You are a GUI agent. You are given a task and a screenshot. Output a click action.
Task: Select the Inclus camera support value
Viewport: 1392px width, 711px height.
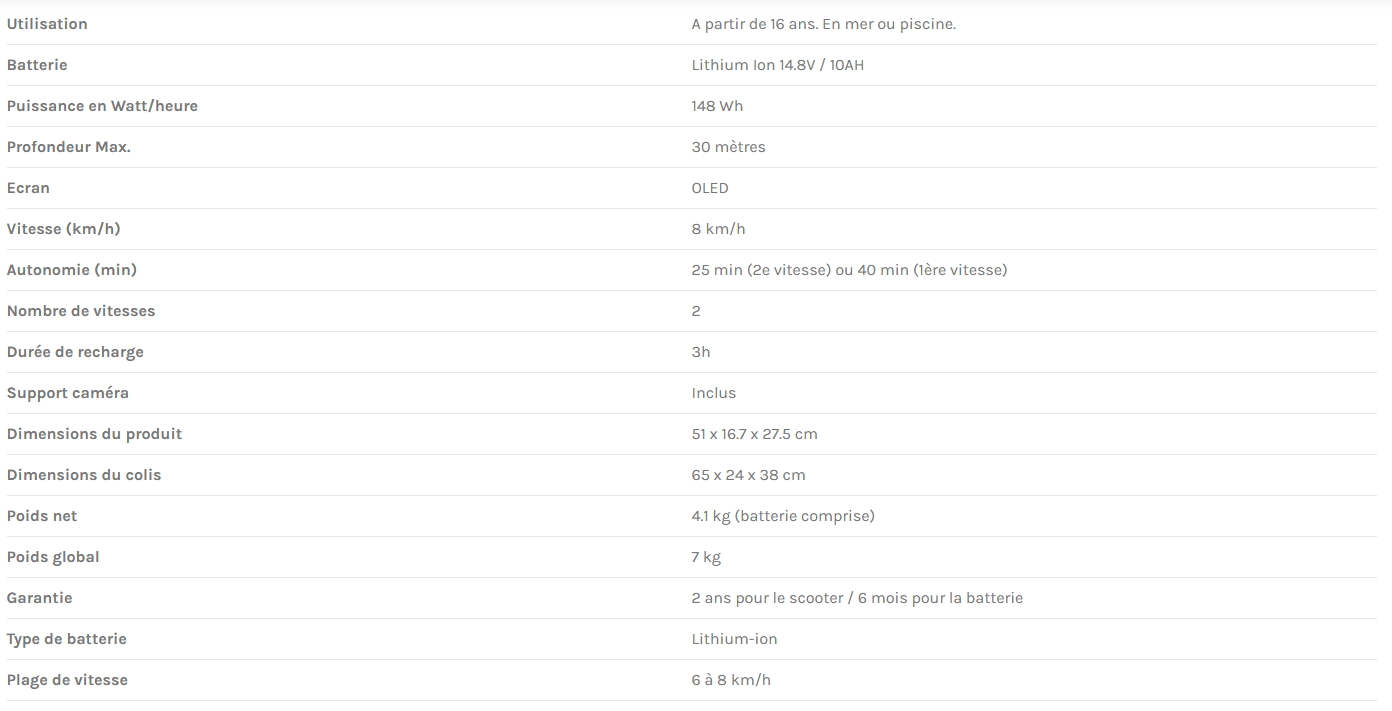(714, 393)
